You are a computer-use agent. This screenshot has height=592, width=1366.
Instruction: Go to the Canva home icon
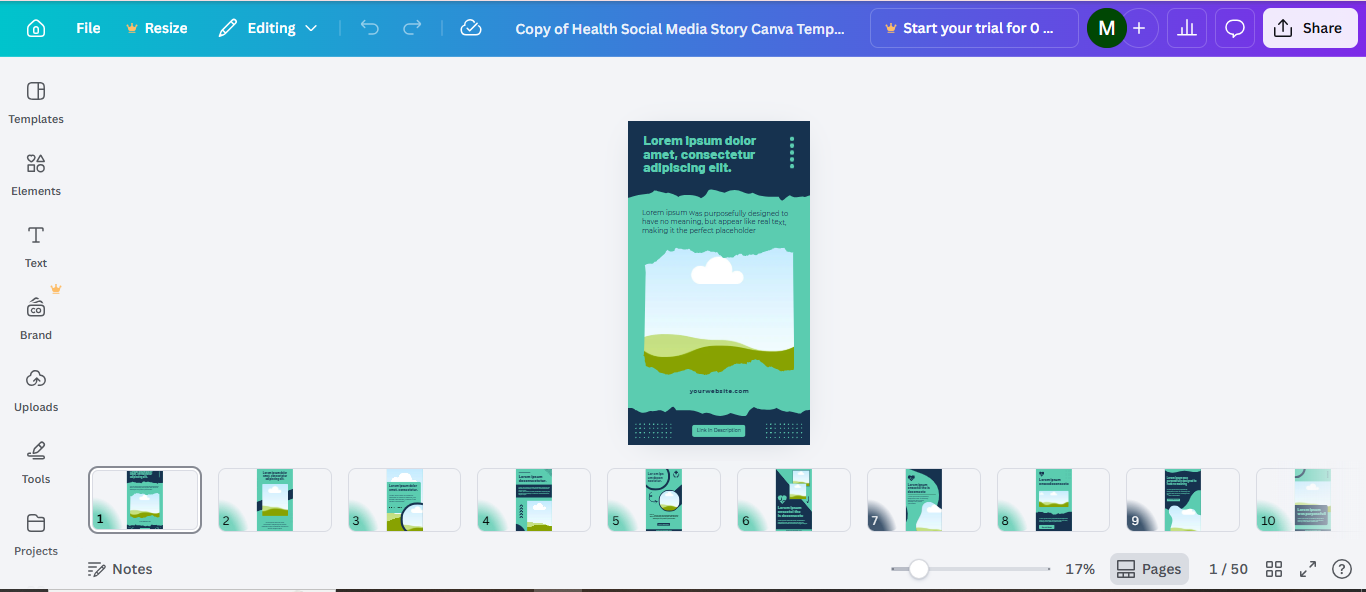[36, 28]
